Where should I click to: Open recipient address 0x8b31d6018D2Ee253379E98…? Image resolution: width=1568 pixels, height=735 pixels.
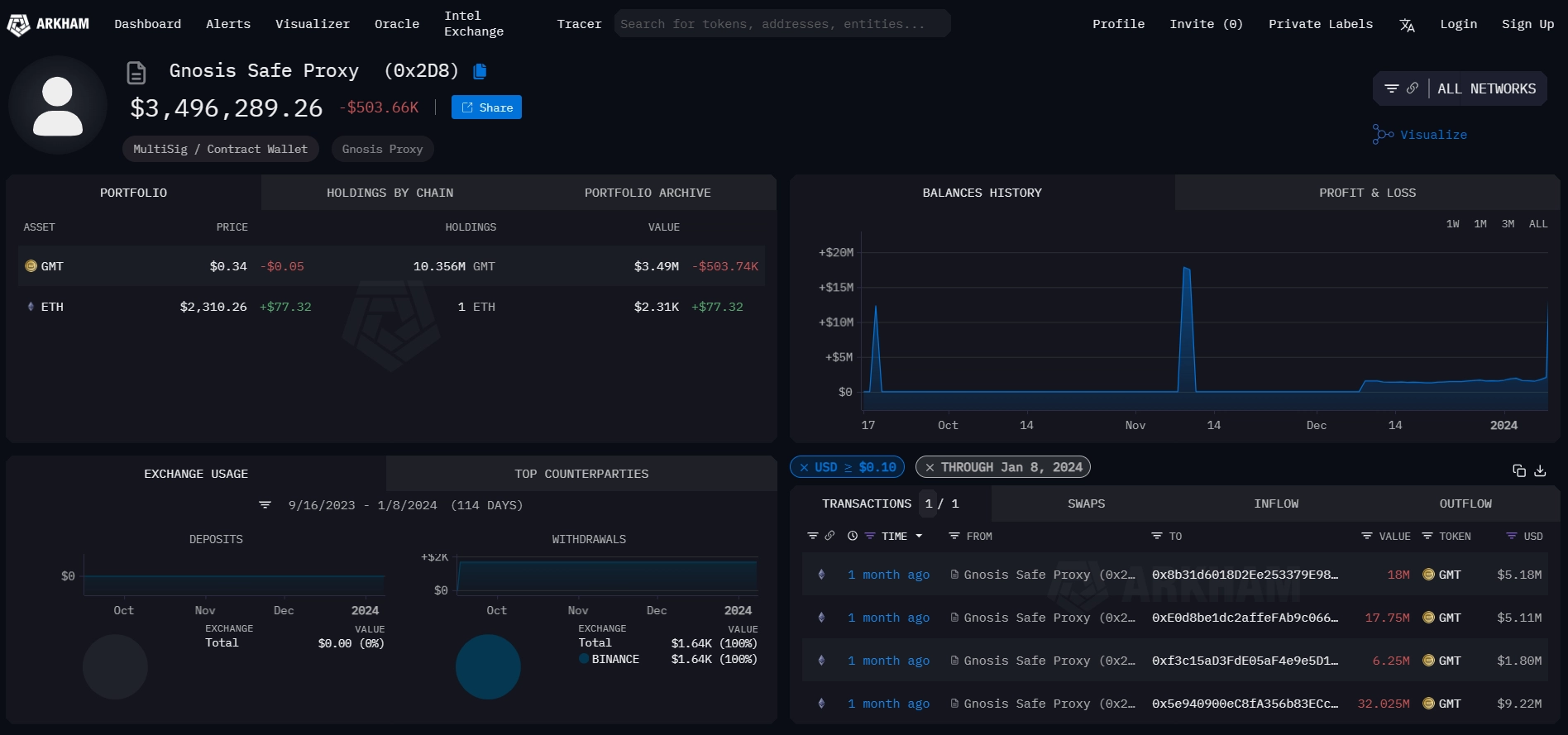click(x=1245, y=575)
